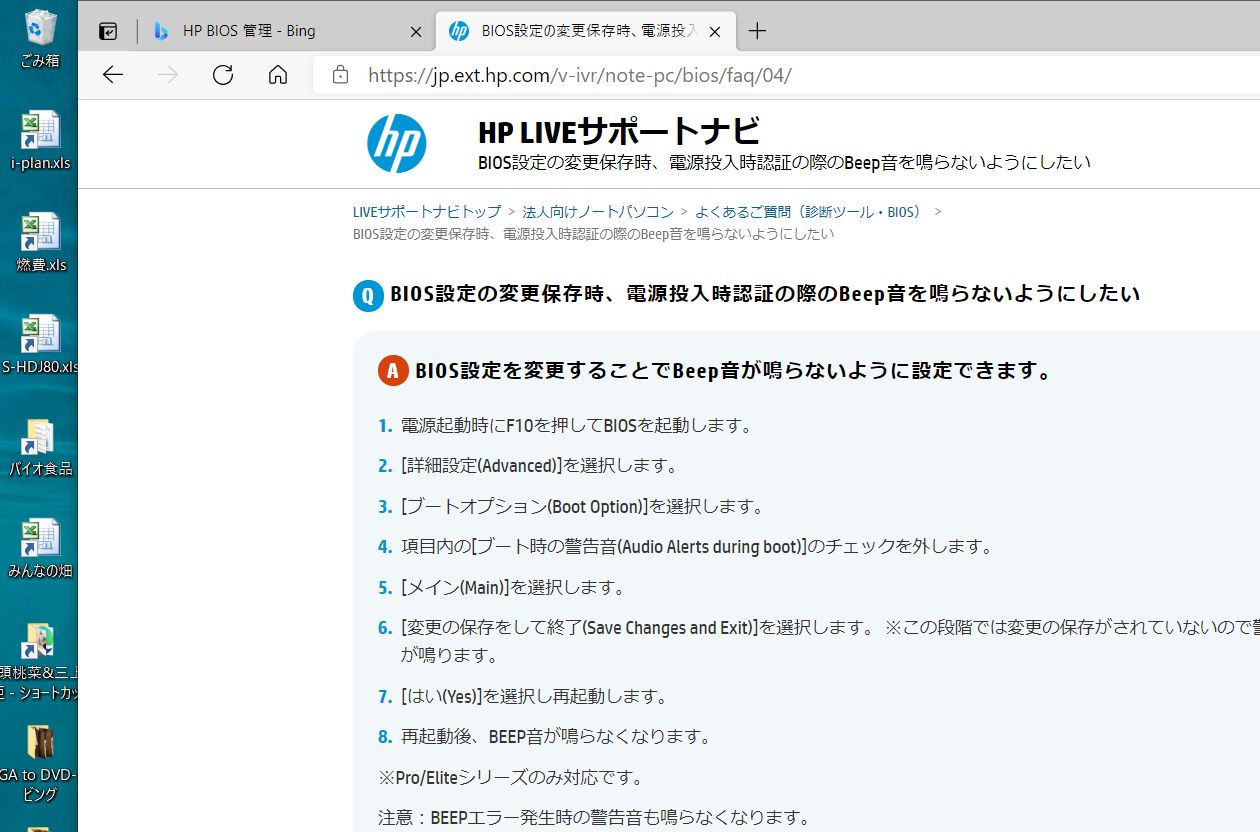Click the address bar URL

pyautogui.click(x=580, y=75)
